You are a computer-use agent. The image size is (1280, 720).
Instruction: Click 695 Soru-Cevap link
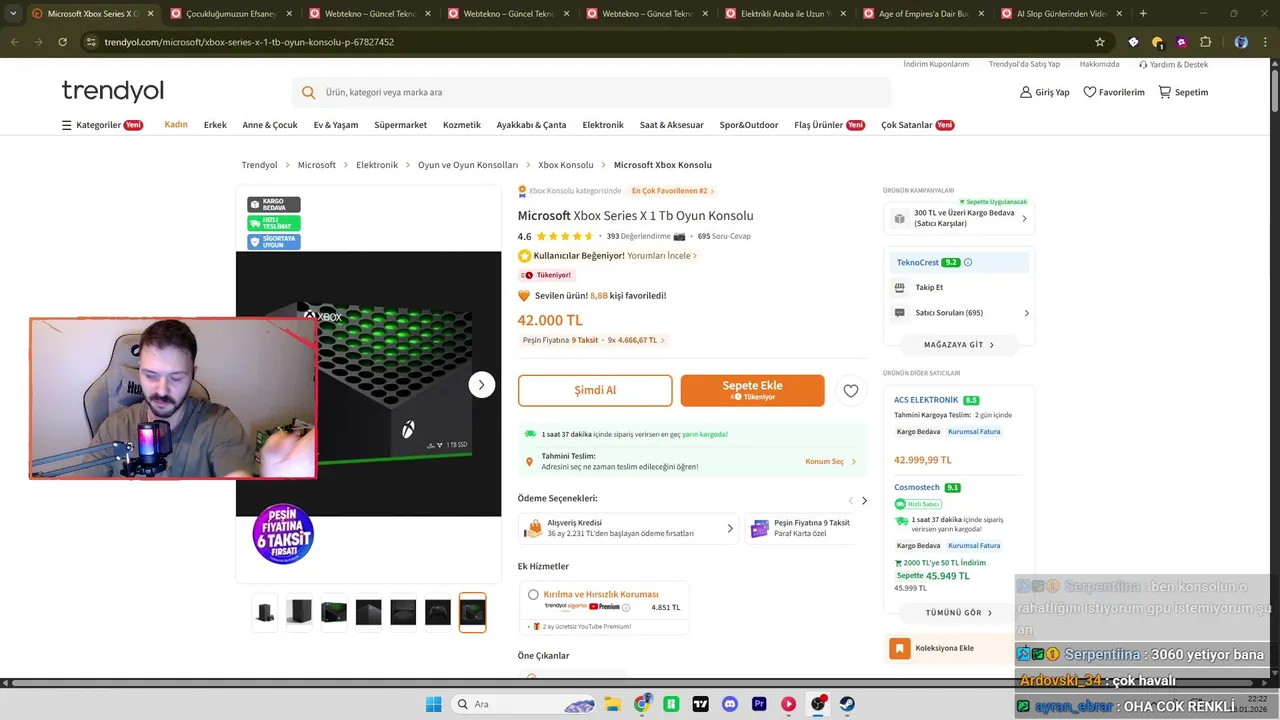724,237
